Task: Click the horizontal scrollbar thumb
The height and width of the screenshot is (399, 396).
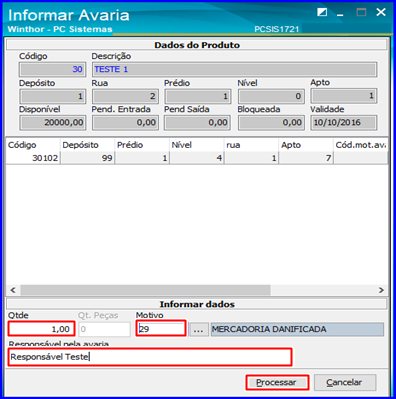Action: [x=145, y=290]
